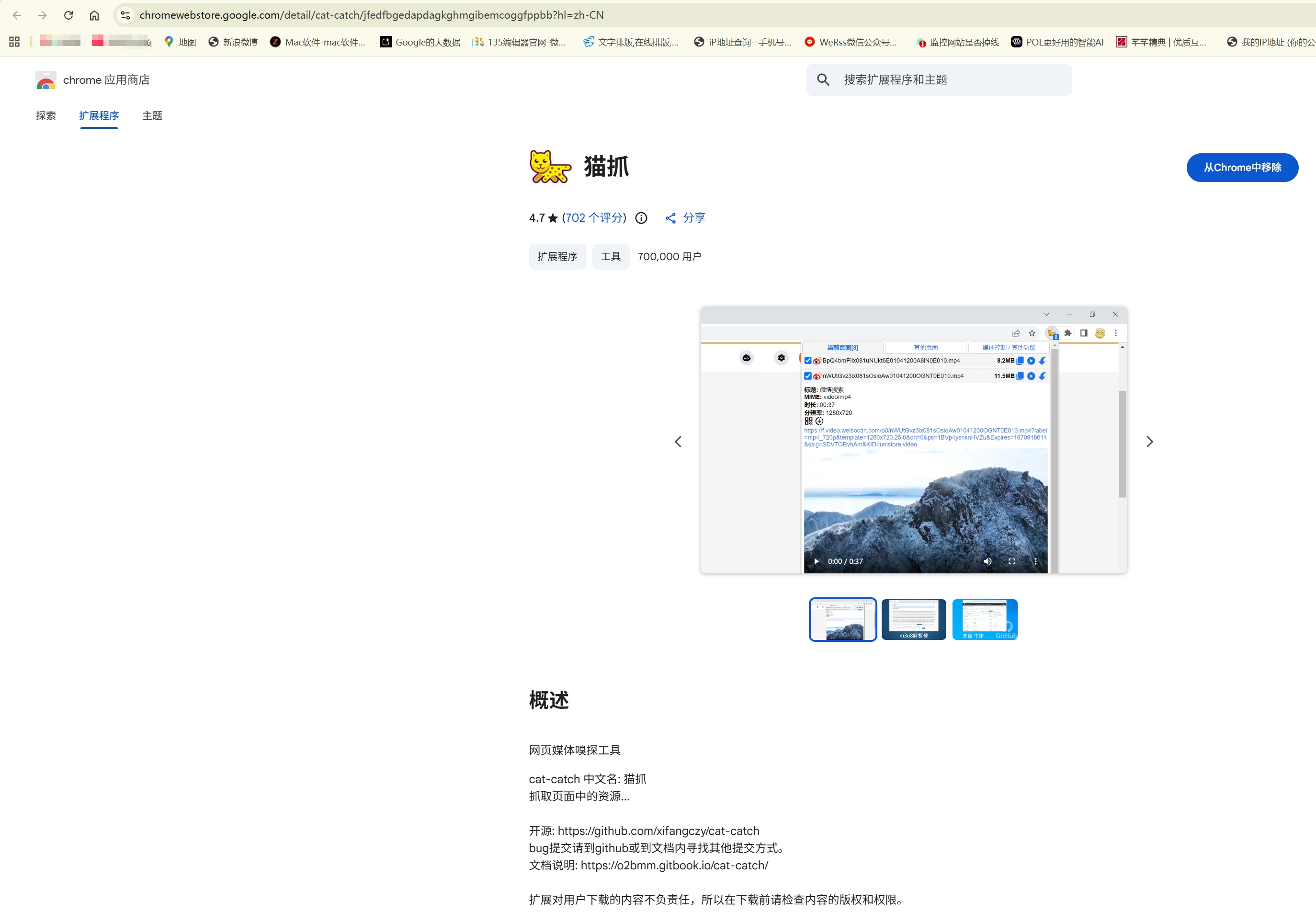Open the apps grid in bookmarks bar
1316x923 pixels.
[14, 42]
